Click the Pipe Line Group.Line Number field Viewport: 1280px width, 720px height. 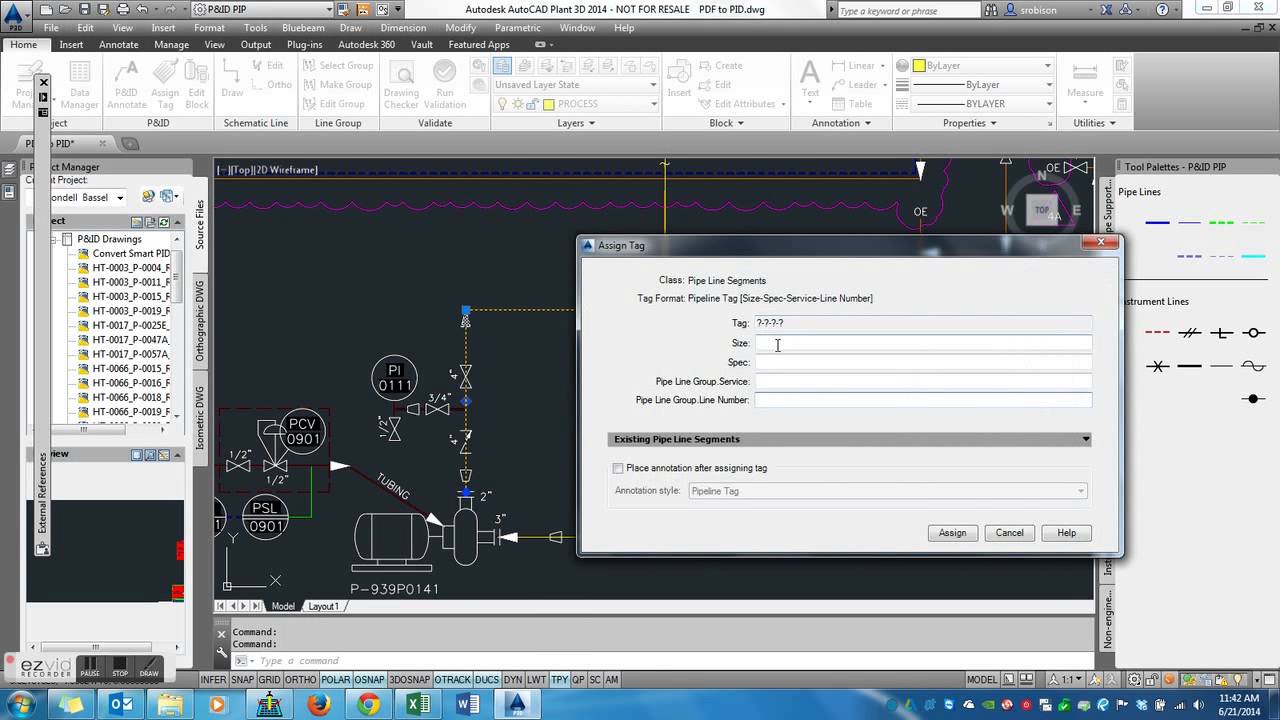click(x=923, y=400)
